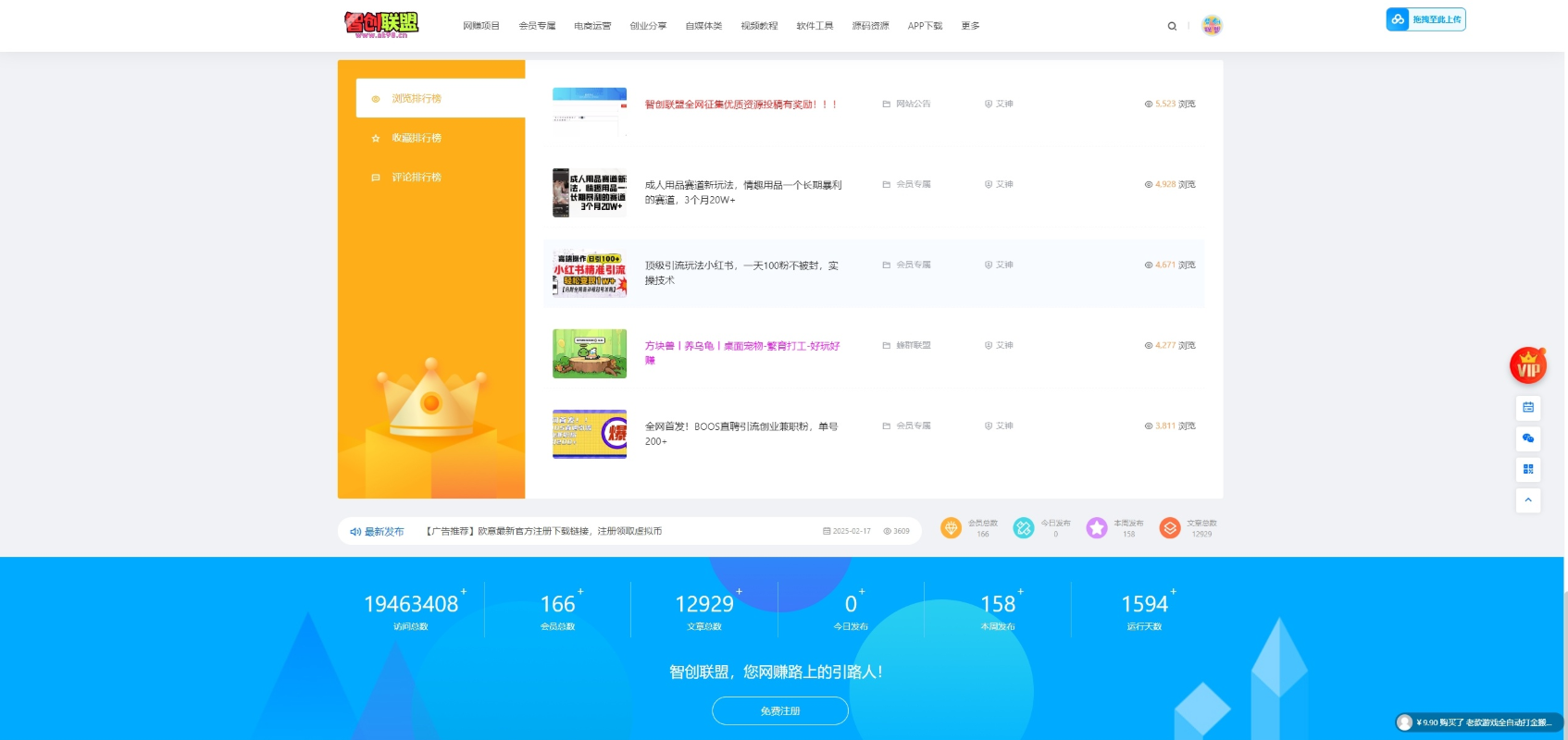The height and width of the screenshot is (740, 1568).
Task: Click the calendar sign-in sidebar icon
Action: click(x=1528, y=407)
